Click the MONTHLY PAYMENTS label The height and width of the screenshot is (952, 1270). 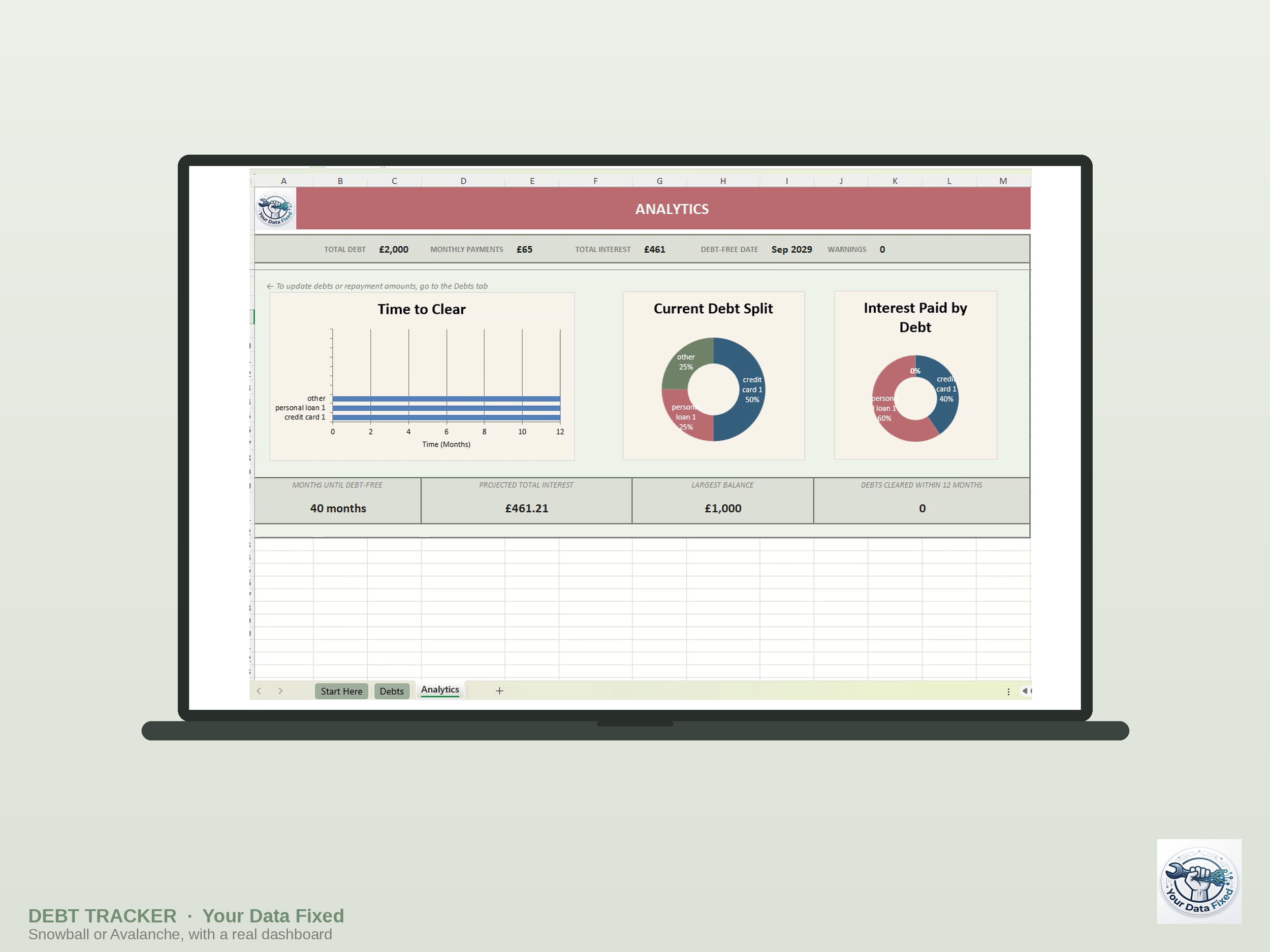pos(467,250)
